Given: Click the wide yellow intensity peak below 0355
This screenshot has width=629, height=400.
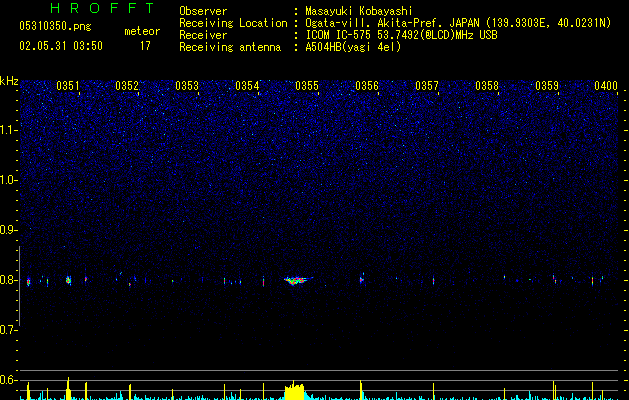Looking at the screenshot, I should pyautogui.click(x=294, y=391).
